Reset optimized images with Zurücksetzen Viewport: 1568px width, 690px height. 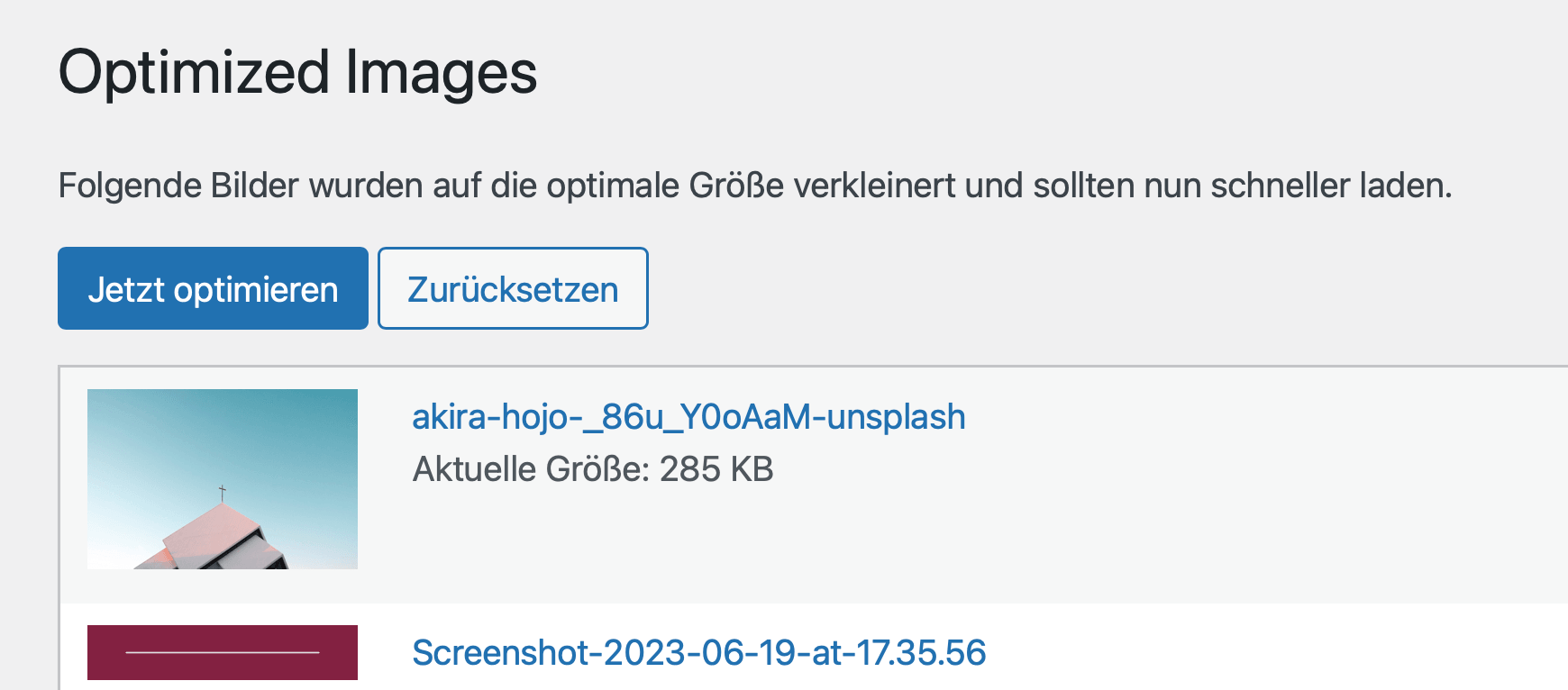pyautogui.click(x=512, y=288)
